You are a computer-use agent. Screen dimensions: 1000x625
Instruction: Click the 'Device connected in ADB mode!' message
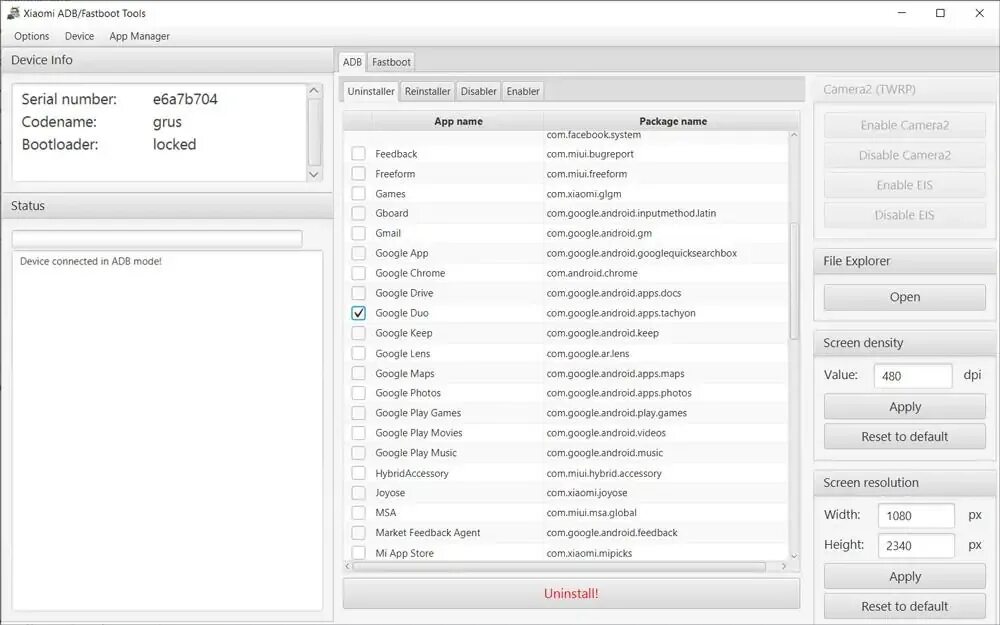(91, 261)
